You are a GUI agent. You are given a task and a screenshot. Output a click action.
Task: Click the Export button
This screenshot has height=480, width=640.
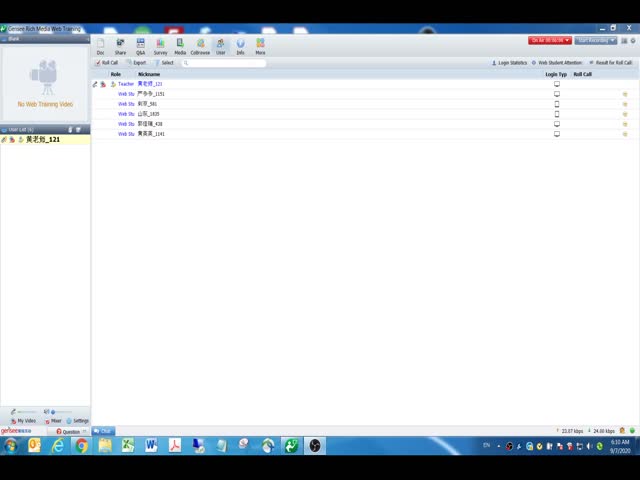coord(136,63)
